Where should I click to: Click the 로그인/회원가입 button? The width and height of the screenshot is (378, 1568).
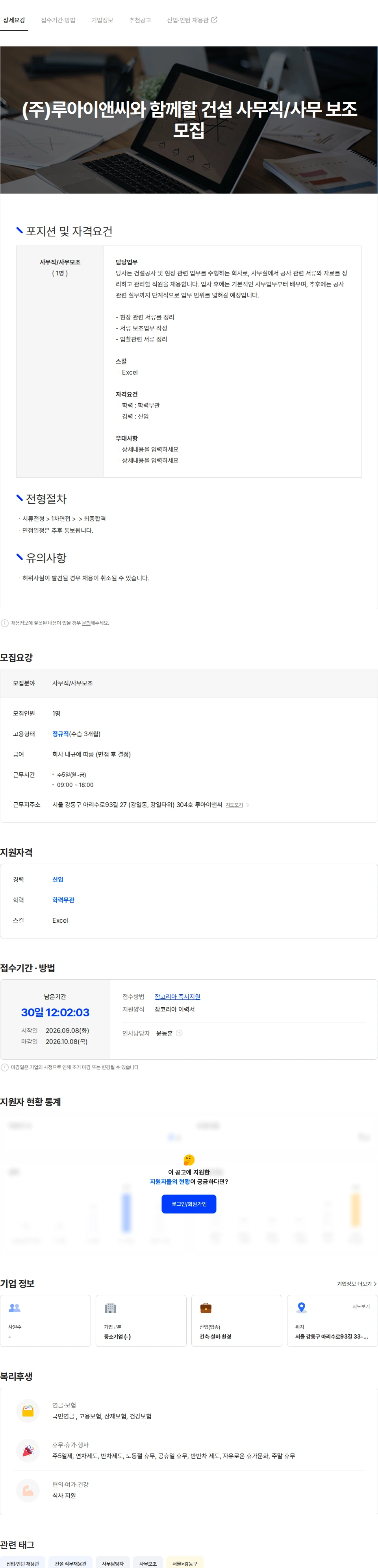point(189,1204)
